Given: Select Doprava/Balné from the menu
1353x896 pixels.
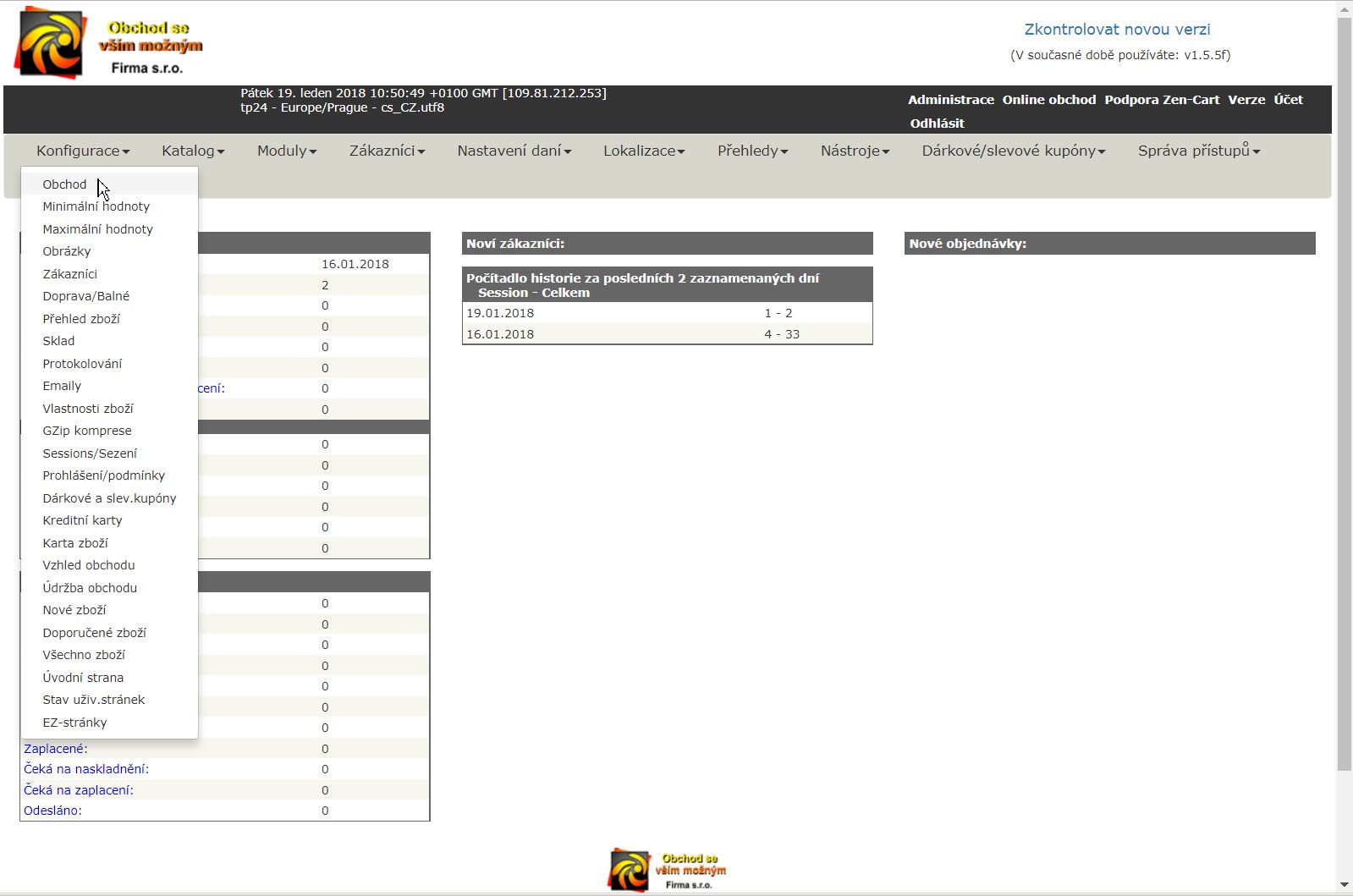Looking at the screenshot, I should point(85,296).
